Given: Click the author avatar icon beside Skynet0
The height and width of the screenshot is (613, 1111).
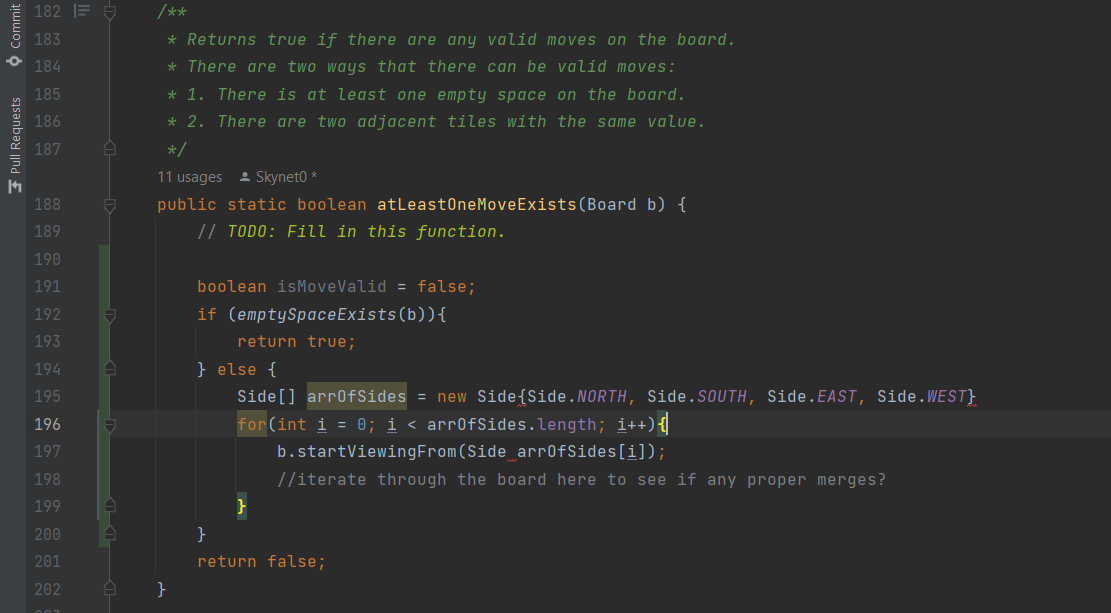Looking at the screenshot, I should pyautogui.click(x=245, y=177).
